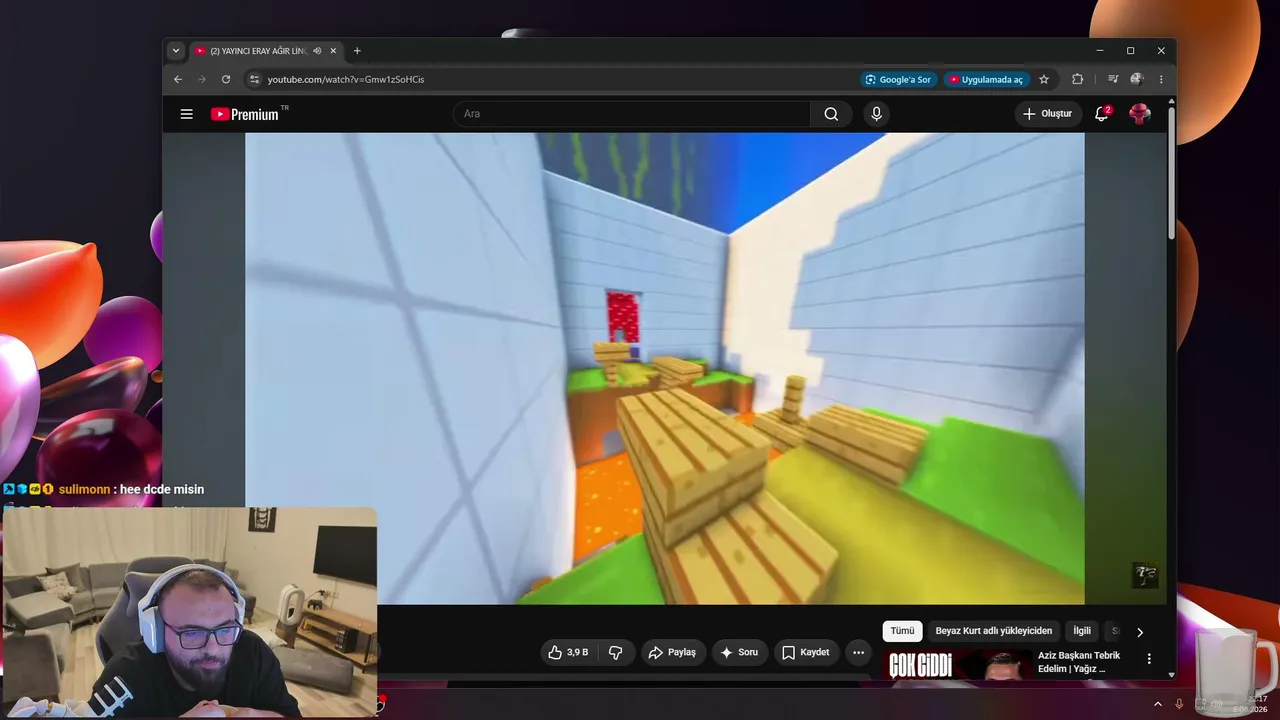Image resolution: width=1280 pixels, height=720 pixels.
Task: Open options menu for Aziz Başkanı video
Action: 1149,659
